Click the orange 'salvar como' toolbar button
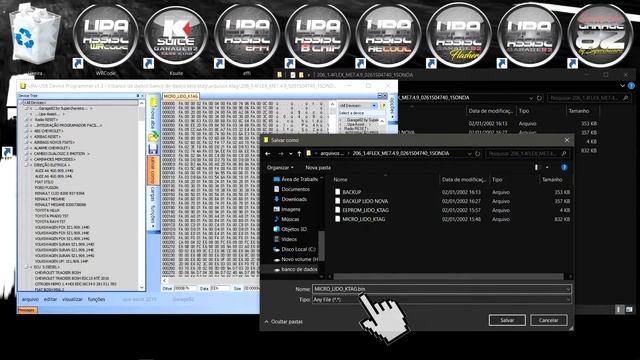The height and width of the screenshot is (360, 640). tap(153, 169)
